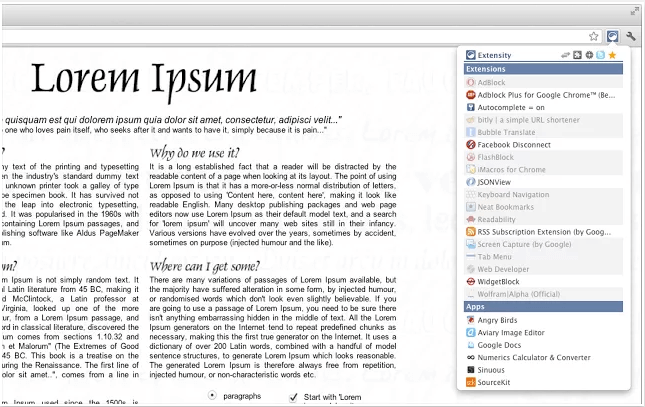
Task: Open Extensity options via the round gear icon
Action: tap(589, 55)
